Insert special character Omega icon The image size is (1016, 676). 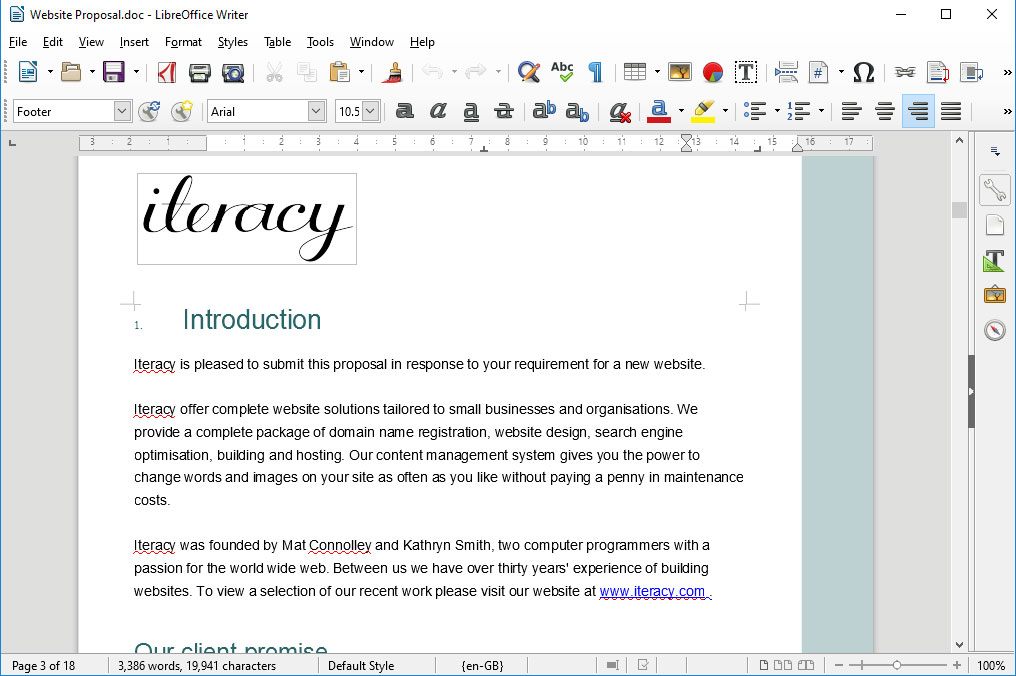click(x=864, y=71)
